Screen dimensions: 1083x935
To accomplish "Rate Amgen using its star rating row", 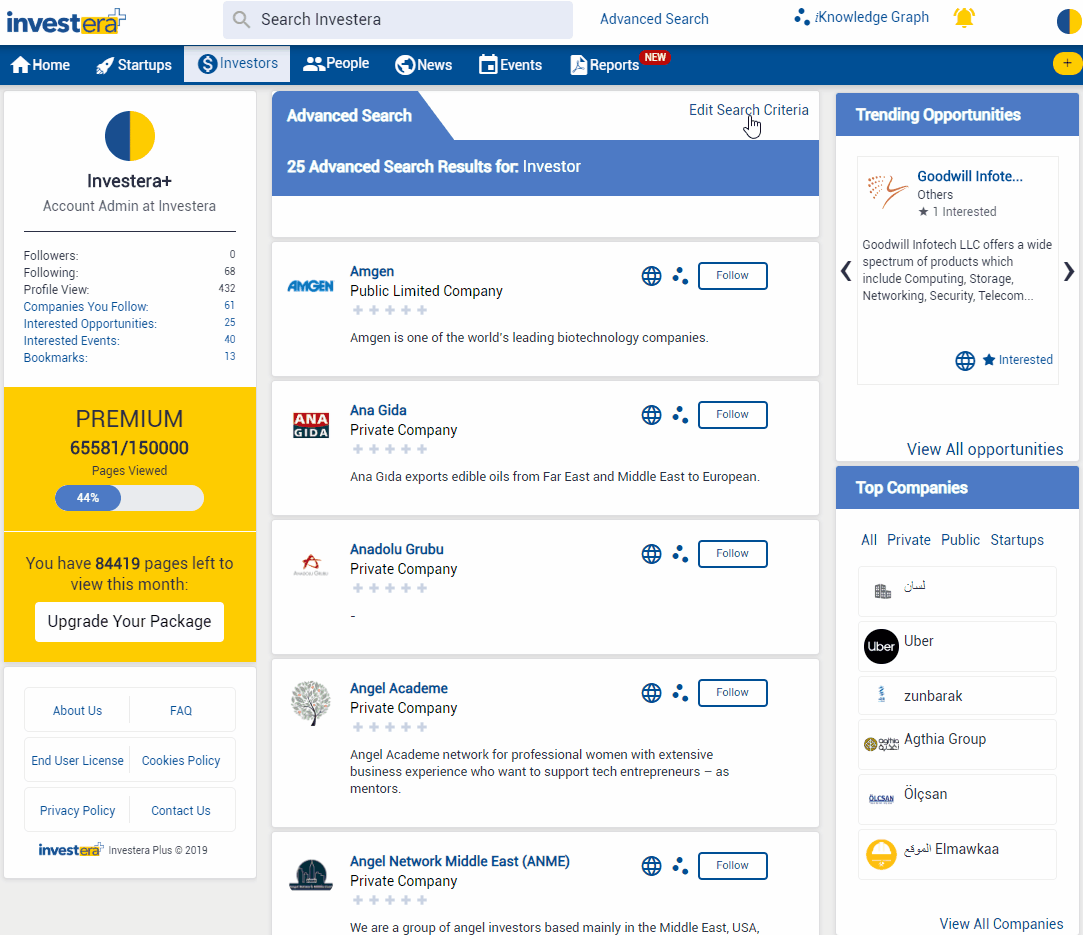I will tap(390, 310).
